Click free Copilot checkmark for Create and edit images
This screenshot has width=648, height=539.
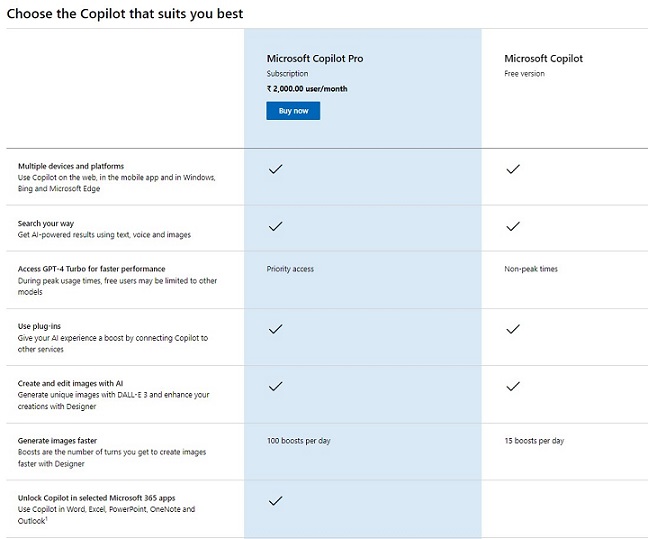[513, 385]
